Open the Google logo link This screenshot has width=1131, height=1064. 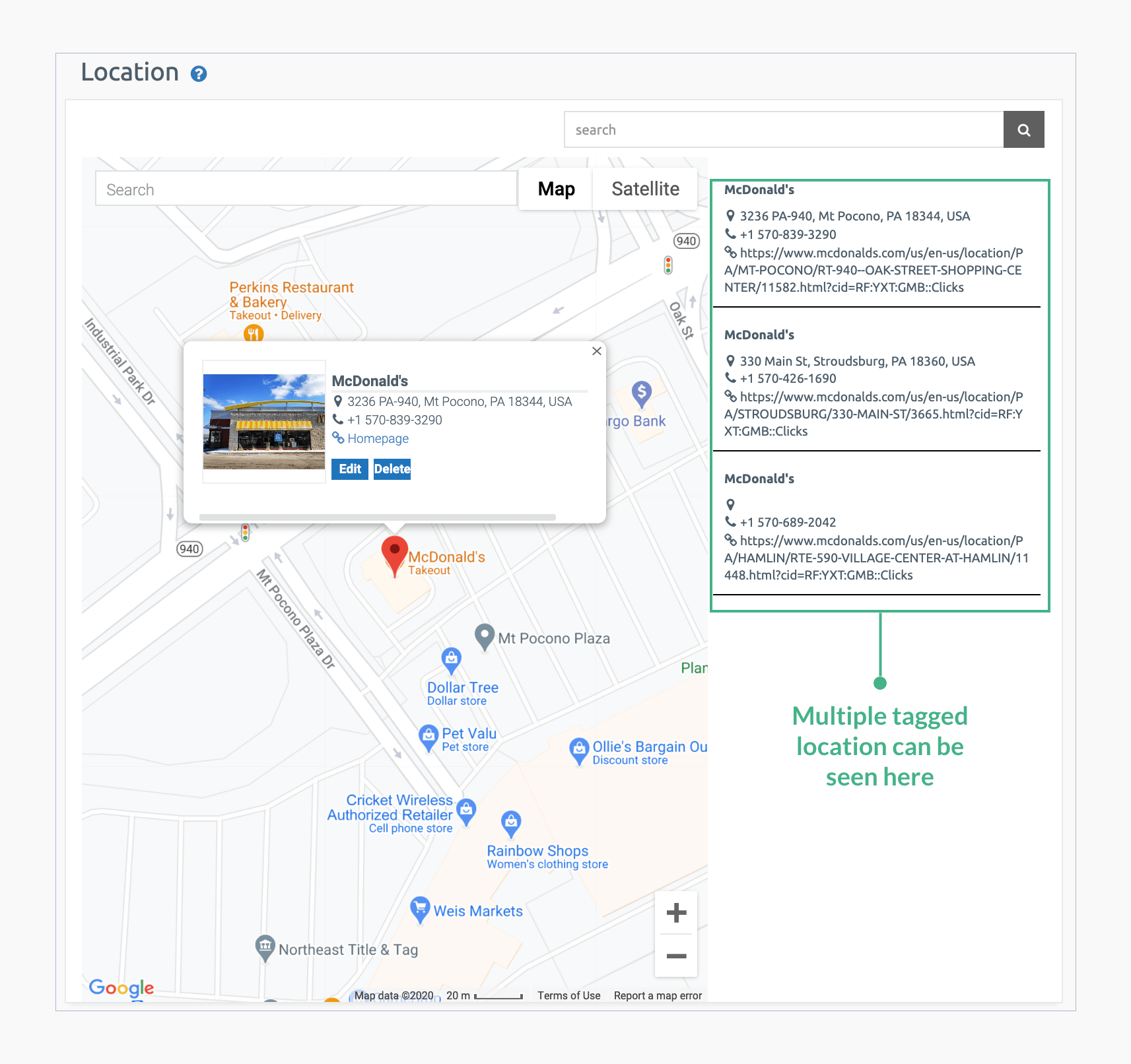[x=121, y=987]
